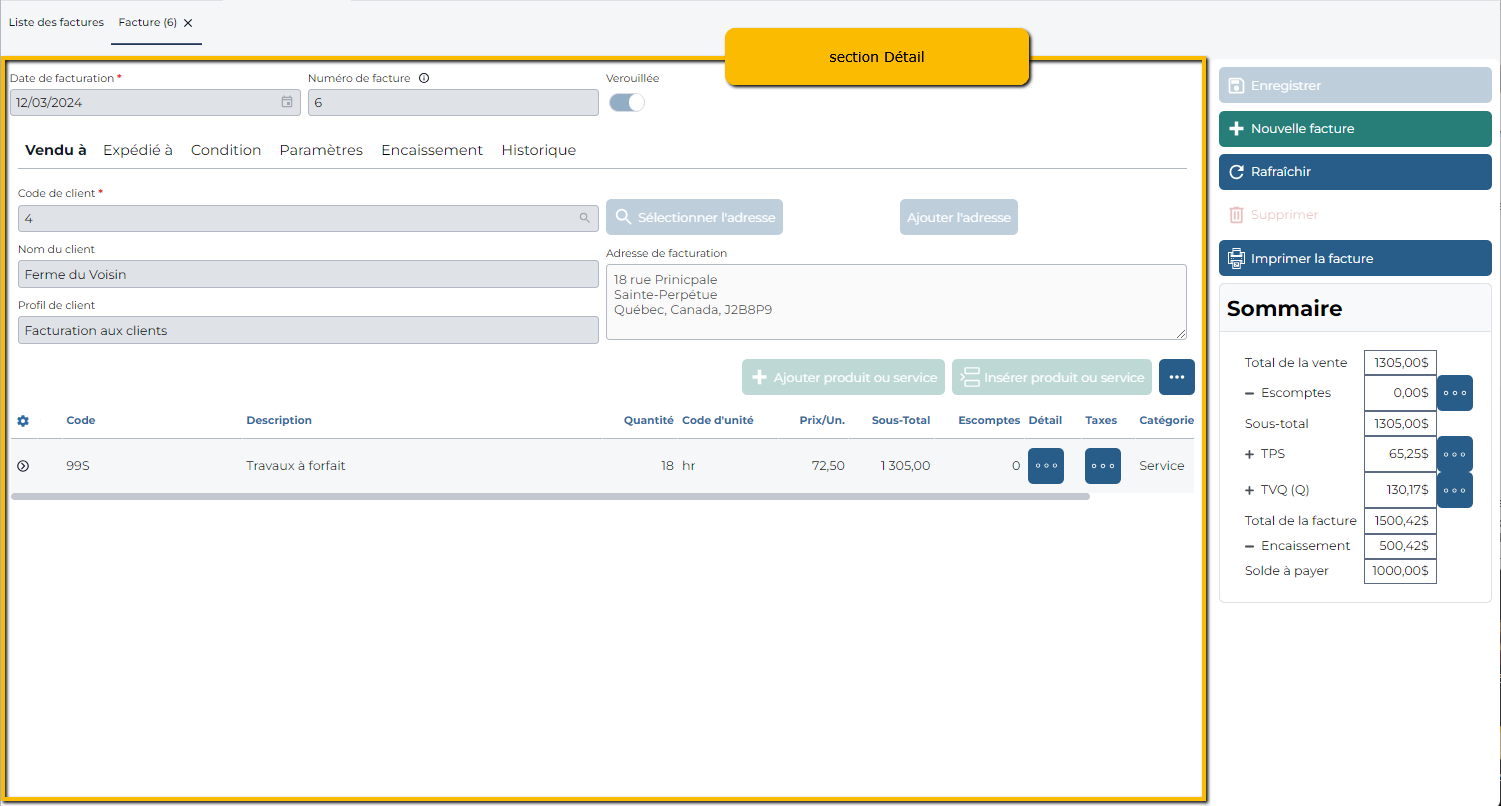The height and width of the screenshot is (806, 1501).
Task: Click the Numéro de facture field
Action: point(453,102)
